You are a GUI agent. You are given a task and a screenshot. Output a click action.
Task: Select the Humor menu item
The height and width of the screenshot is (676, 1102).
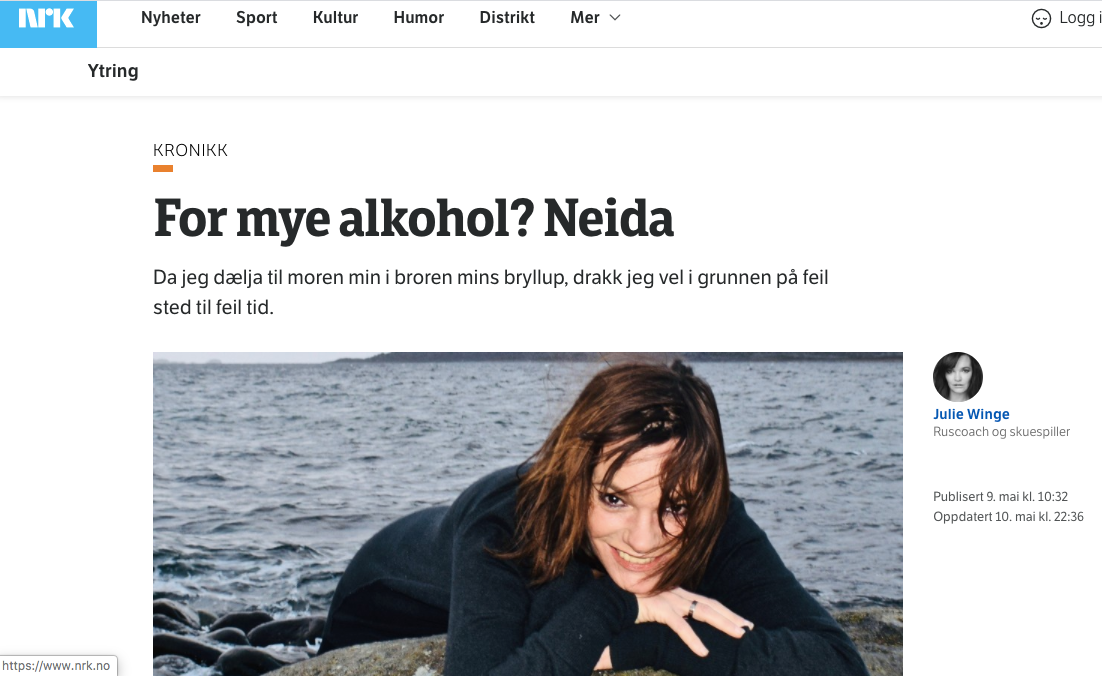419,18
